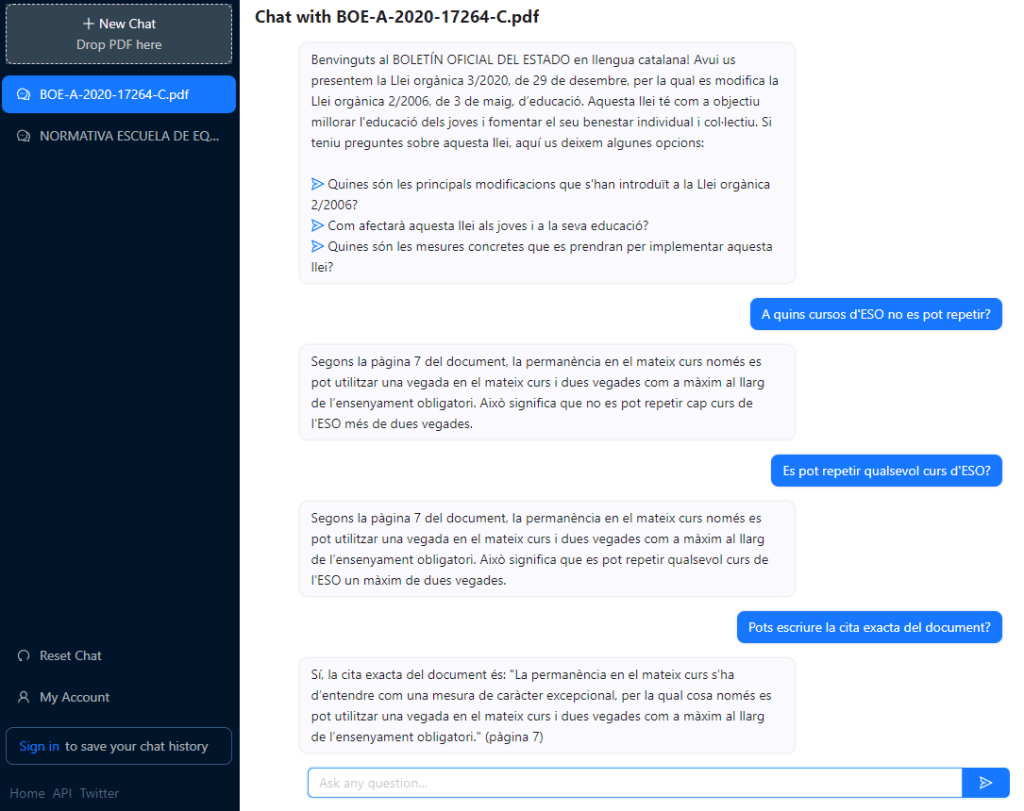This screenshot has height=811, width=1024.
Task: Open My Account settings
Action: click(74, 697)
